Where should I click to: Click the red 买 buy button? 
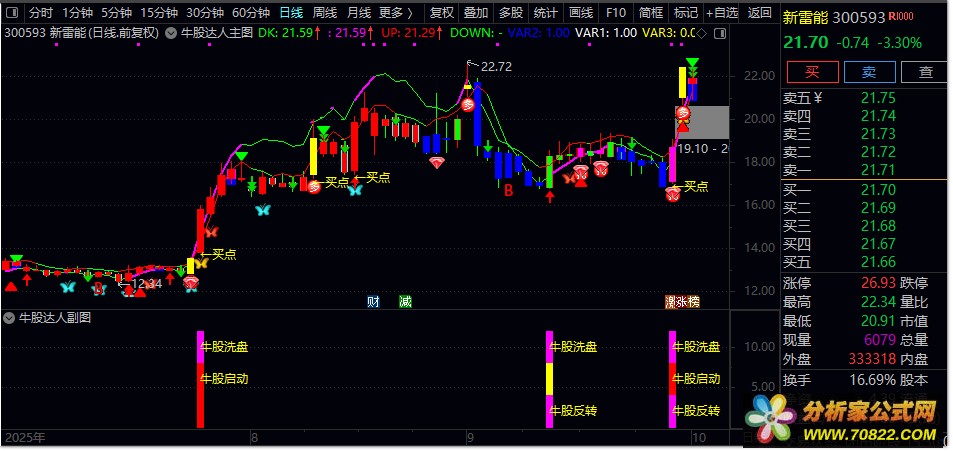[812, 72]
